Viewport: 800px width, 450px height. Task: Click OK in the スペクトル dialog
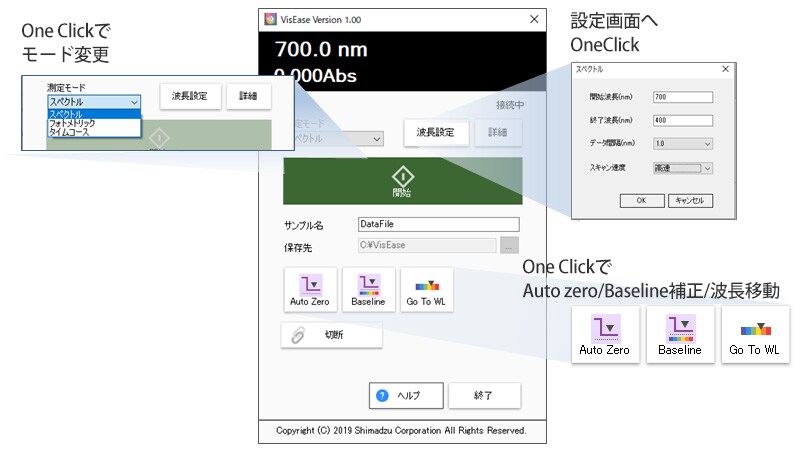click(642, 201)
